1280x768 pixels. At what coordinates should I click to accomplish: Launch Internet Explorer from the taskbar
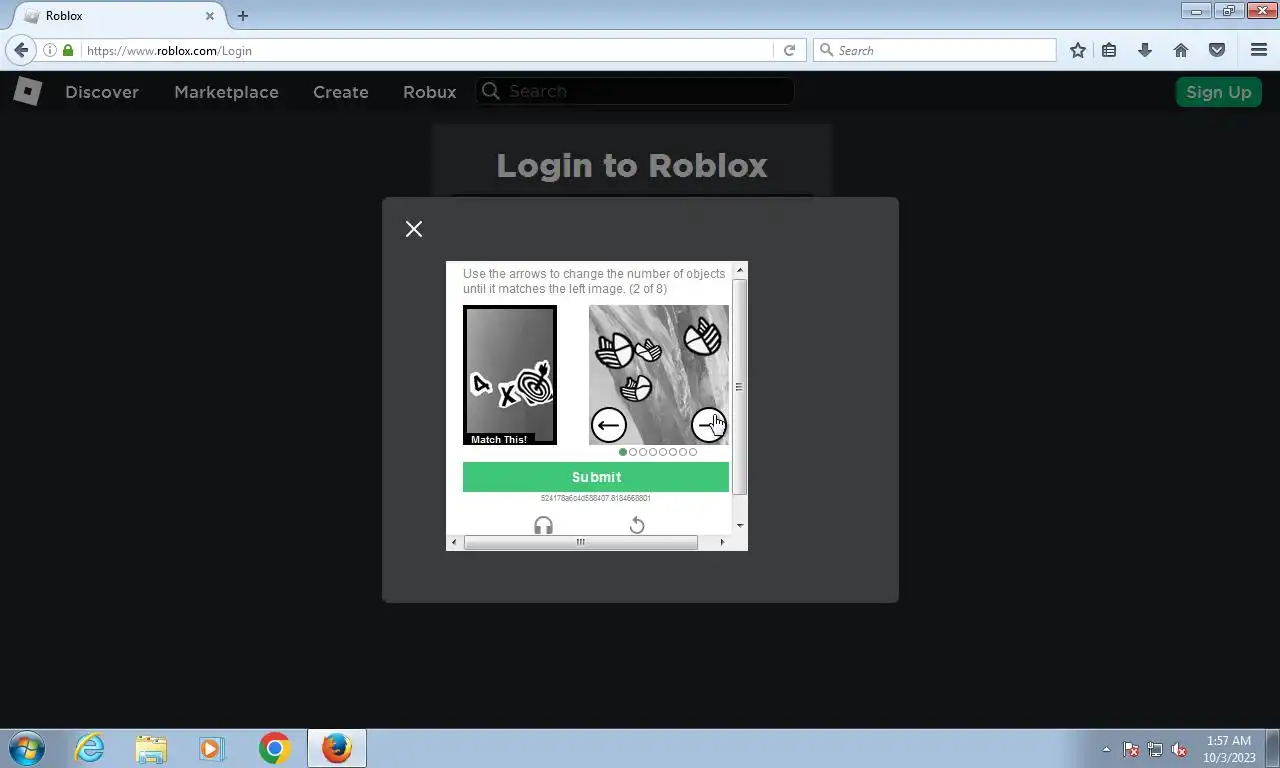[90, 748]
